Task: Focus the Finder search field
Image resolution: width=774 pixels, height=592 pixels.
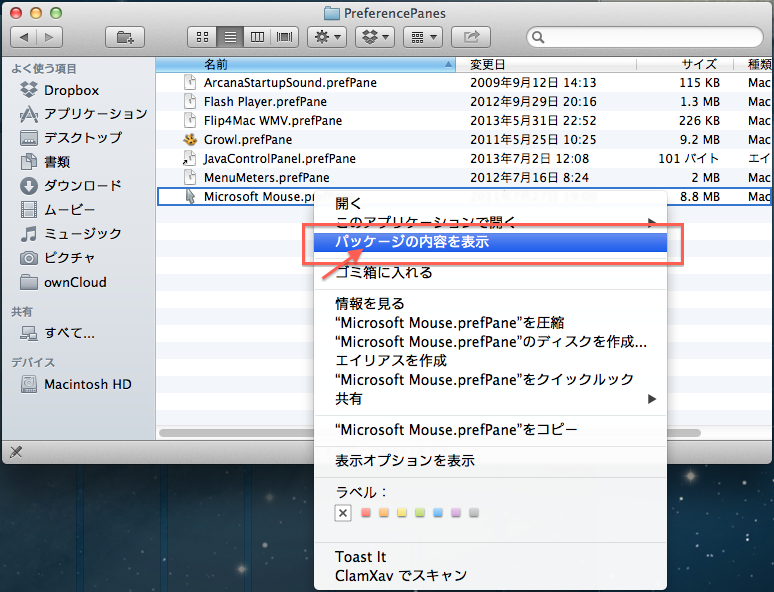Action: [x=645, y=37]
